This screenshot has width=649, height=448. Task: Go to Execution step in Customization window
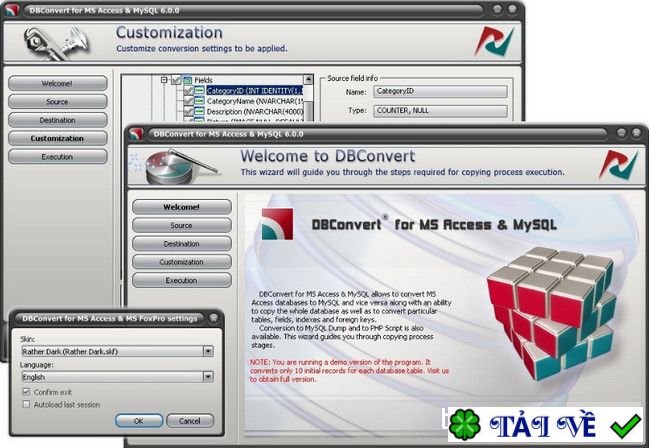pyautogui.click(x=58, y=157)
